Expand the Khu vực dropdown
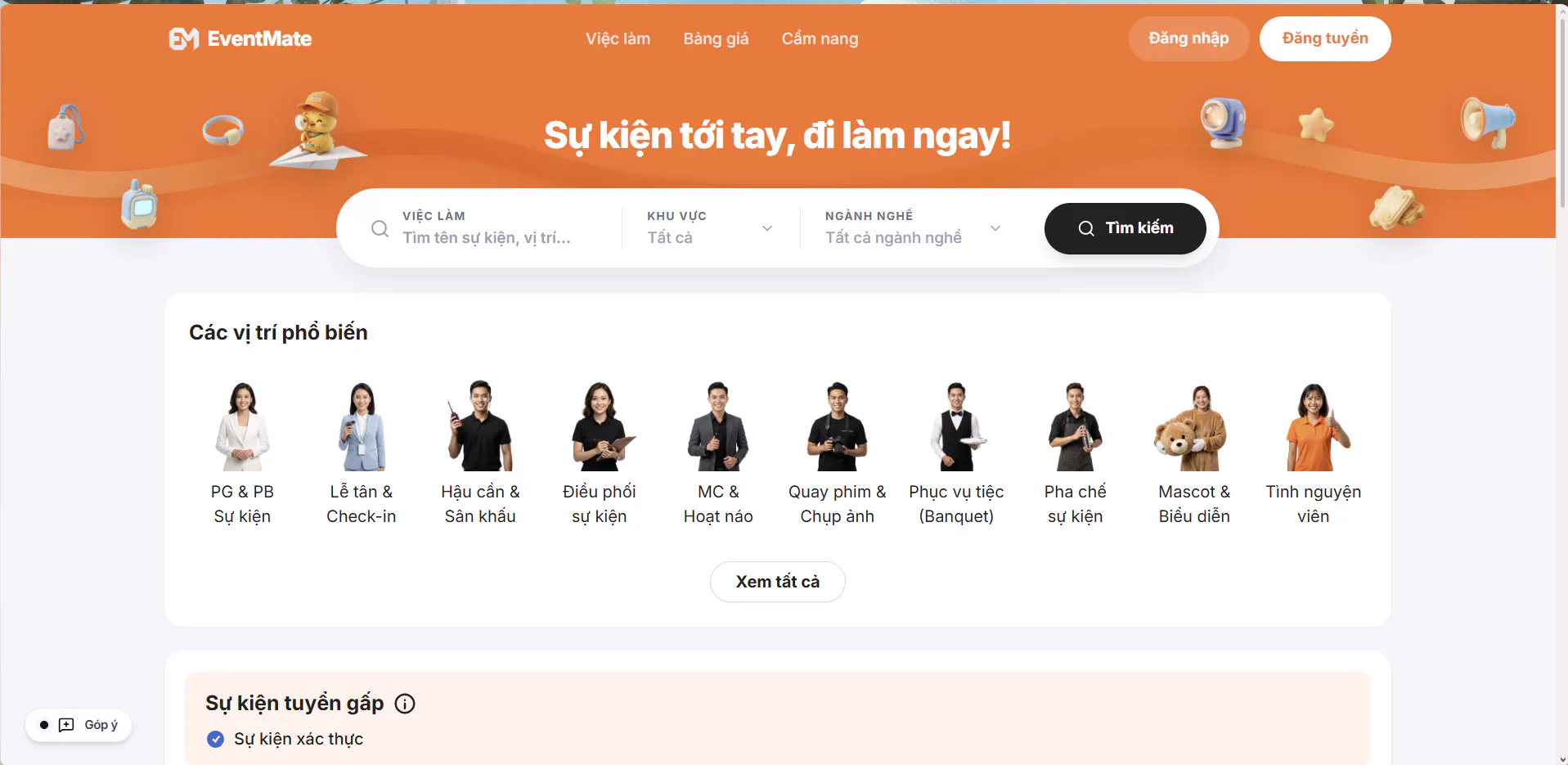This screenshot has width=1568, height=765. [709, 228]
